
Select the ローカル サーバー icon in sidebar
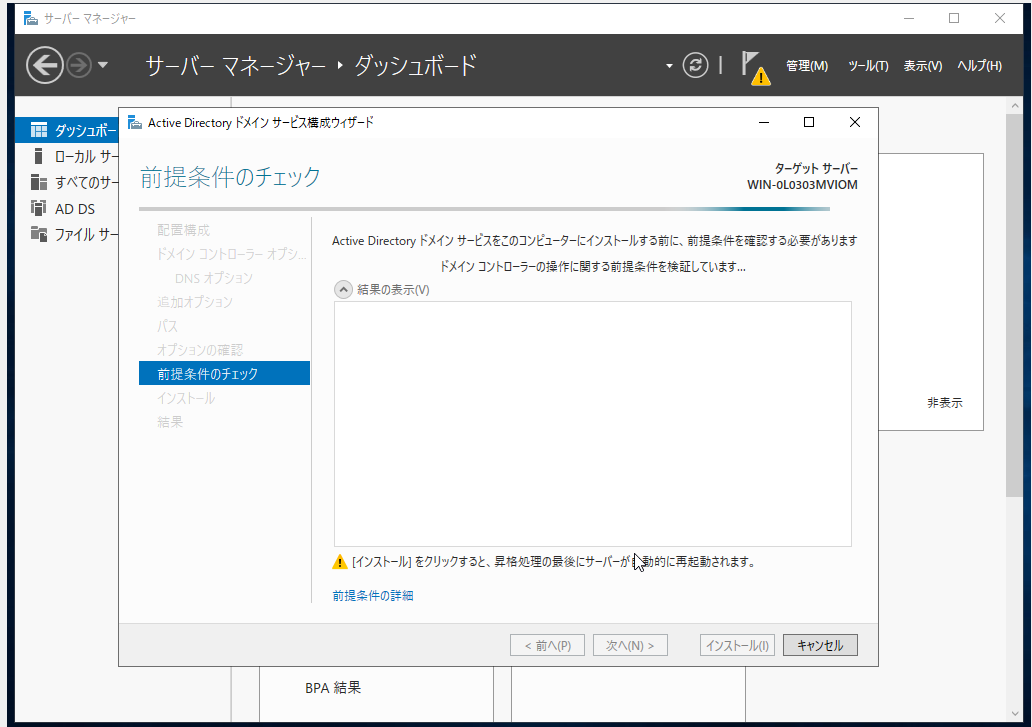38,156
